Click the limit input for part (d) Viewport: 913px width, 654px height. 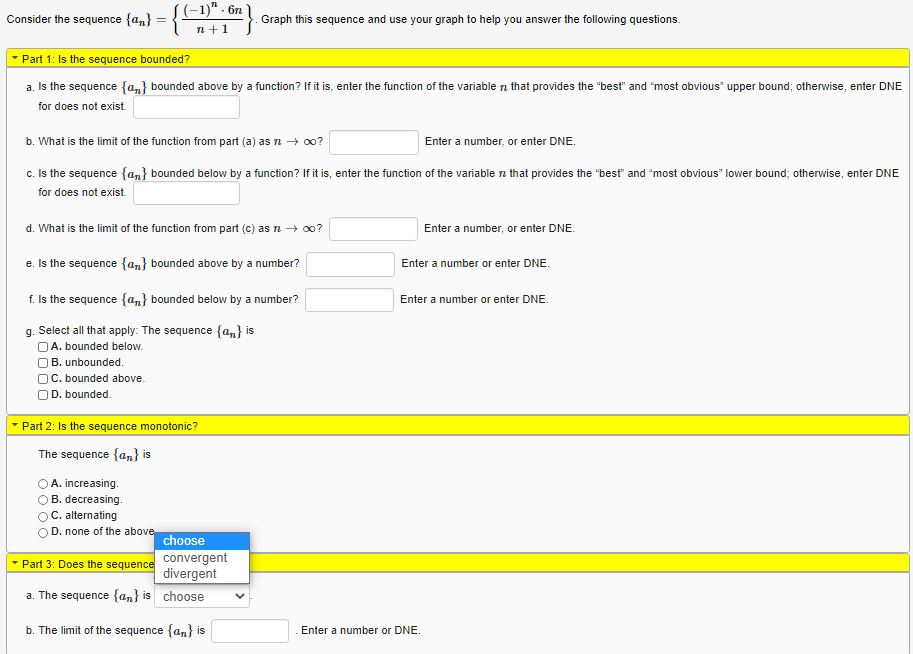click(x=372, y=229)
